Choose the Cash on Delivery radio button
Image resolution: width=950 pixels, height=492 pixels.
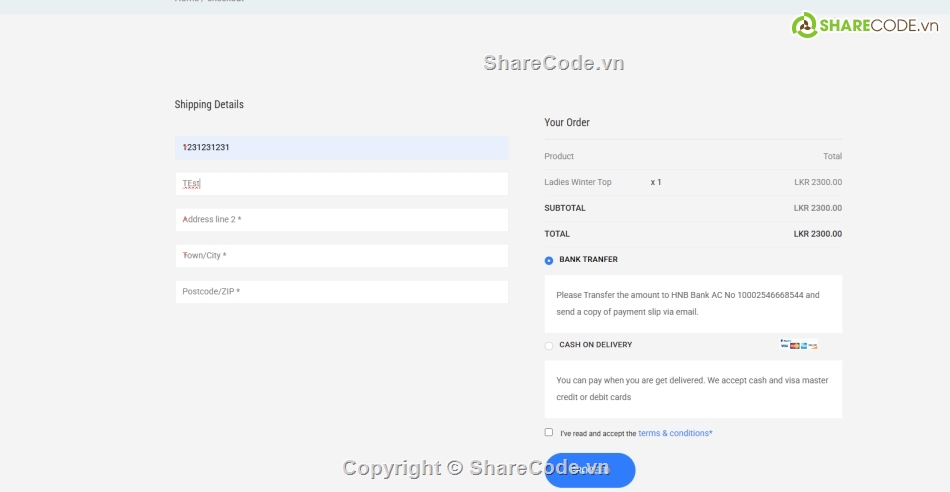point(549,346)
